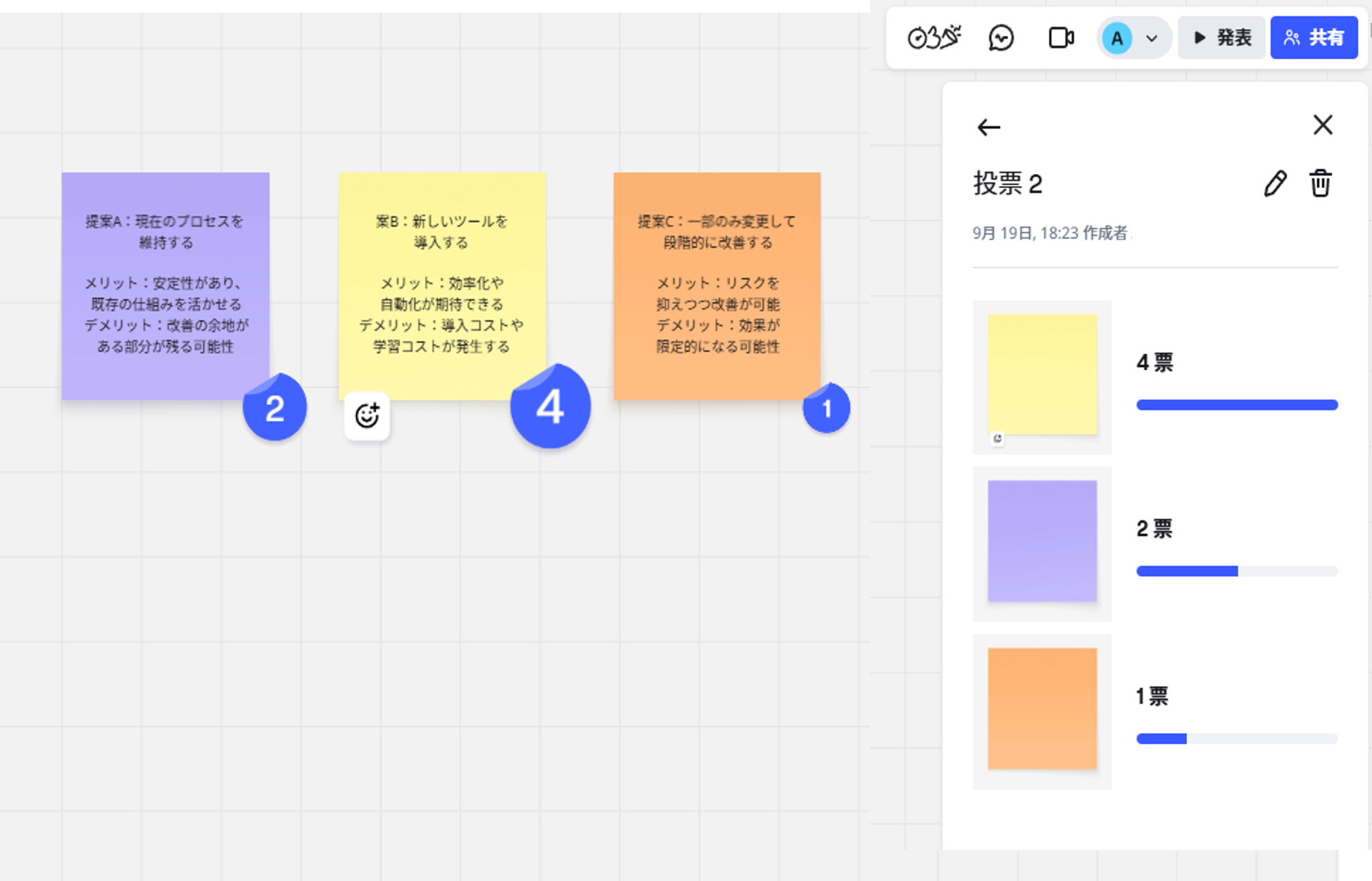Image resolution: width=1372 pixels, height=881 pixels.
Task: Select the vote badge showing 1 on 提案C
Action: 826,408
